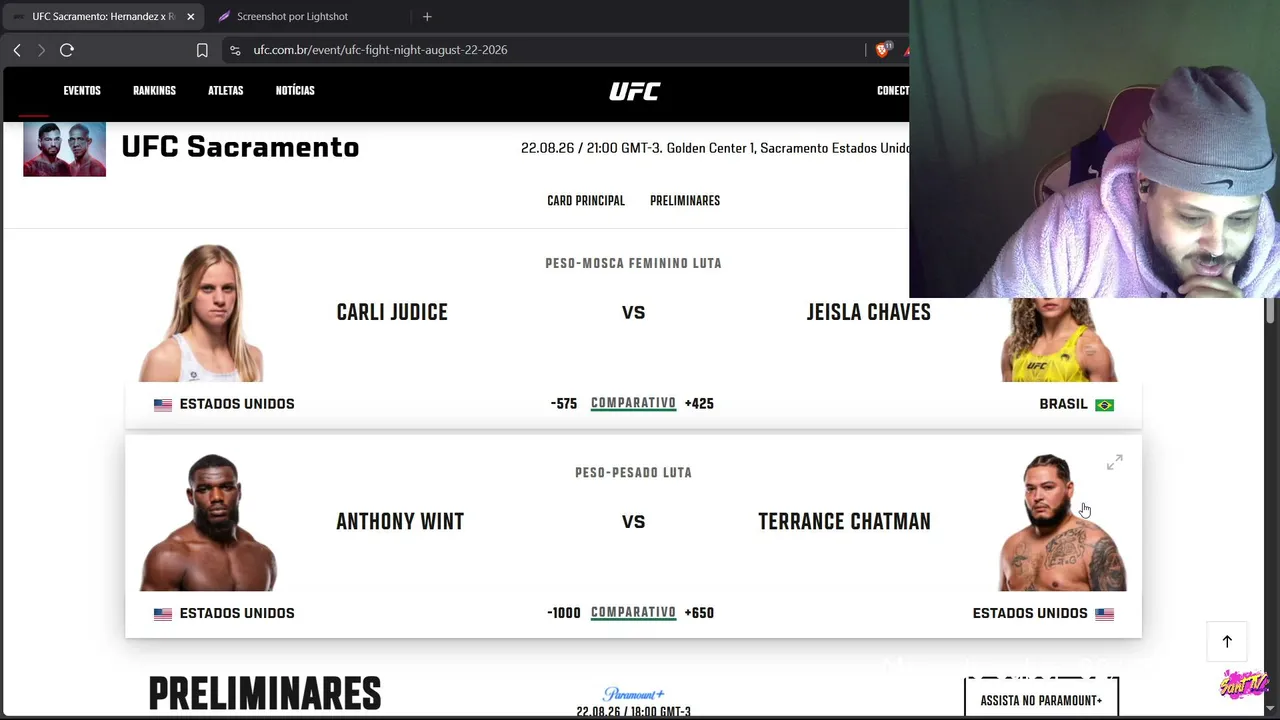Viewport: 1280px width, 720px height.
Task: Switch to the Screenshot por Lightshot tab
Action: 292,17
